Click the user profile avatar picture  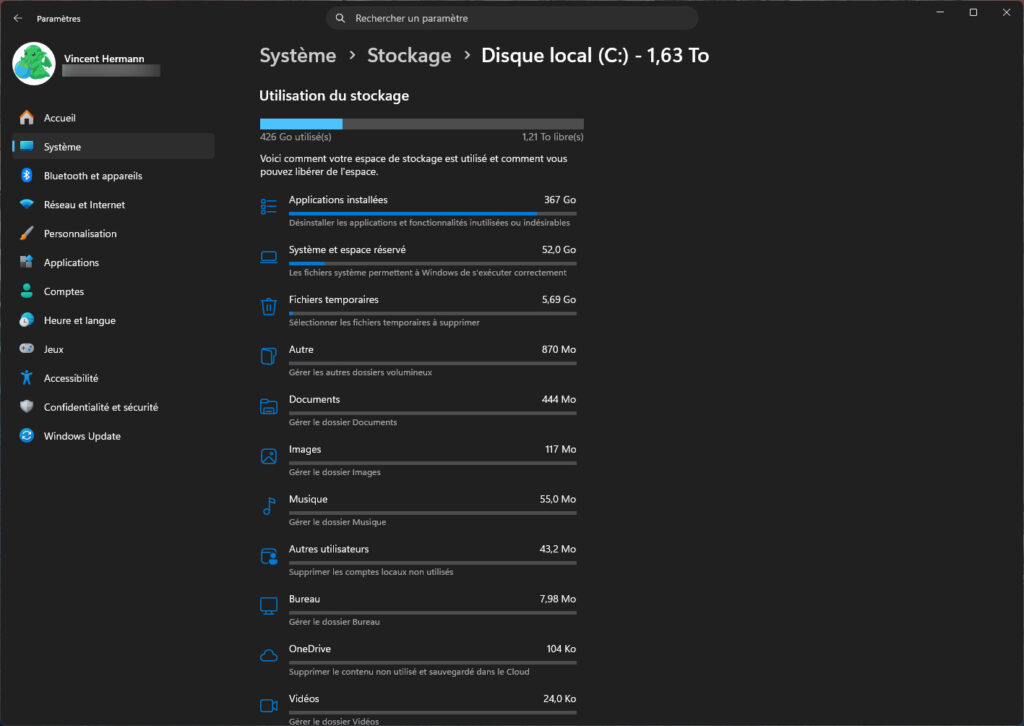(34, 64)
